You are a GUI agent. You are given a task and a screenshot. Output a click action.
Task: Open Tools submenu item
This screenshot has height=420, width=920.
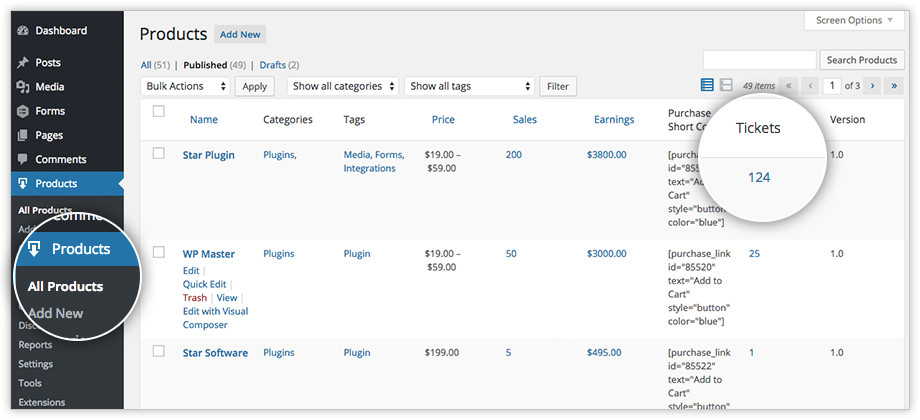click(30, 383)
